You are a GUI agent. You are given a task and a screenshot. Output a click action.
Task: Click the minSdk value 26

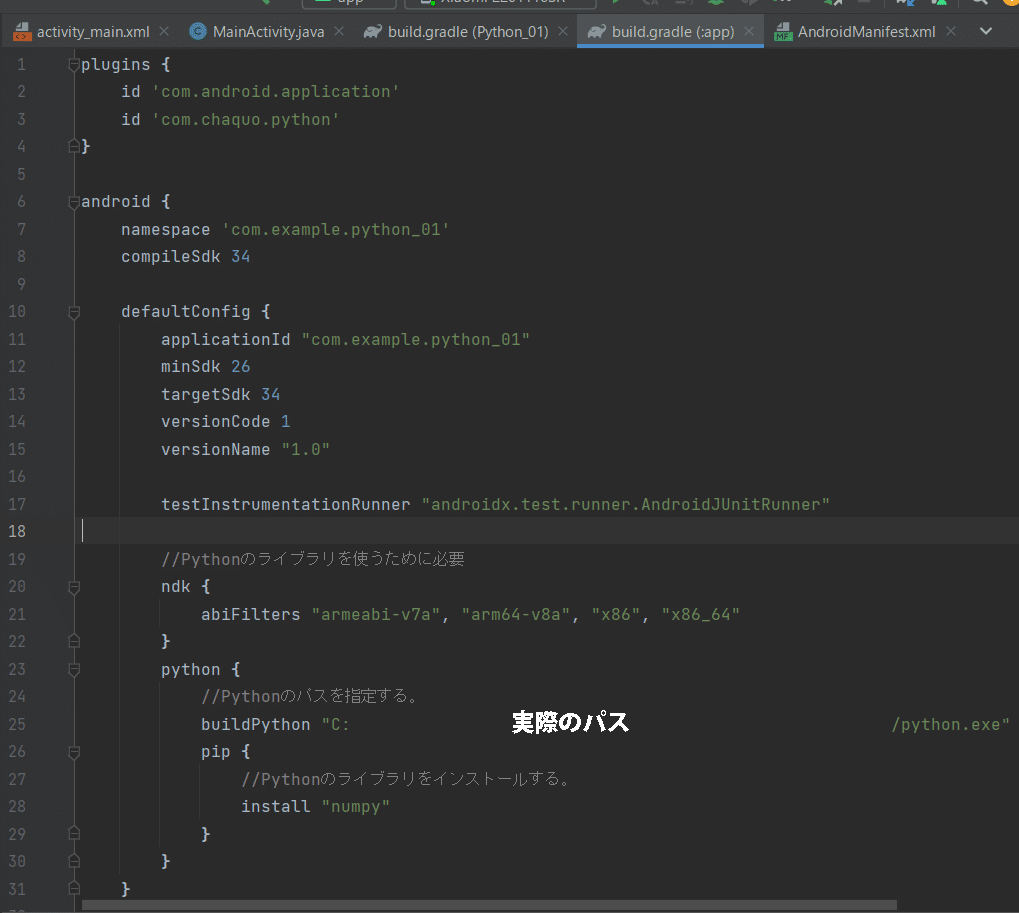pyautogui.click(x=240, y=366)
